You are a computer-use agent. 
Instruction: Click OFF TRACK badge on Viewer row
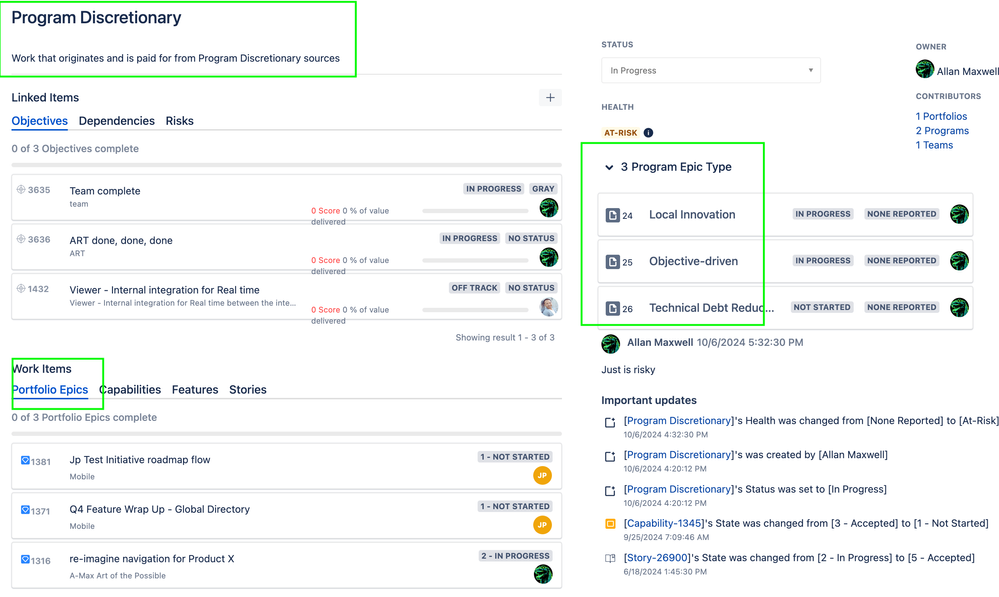tap(474, 288)
